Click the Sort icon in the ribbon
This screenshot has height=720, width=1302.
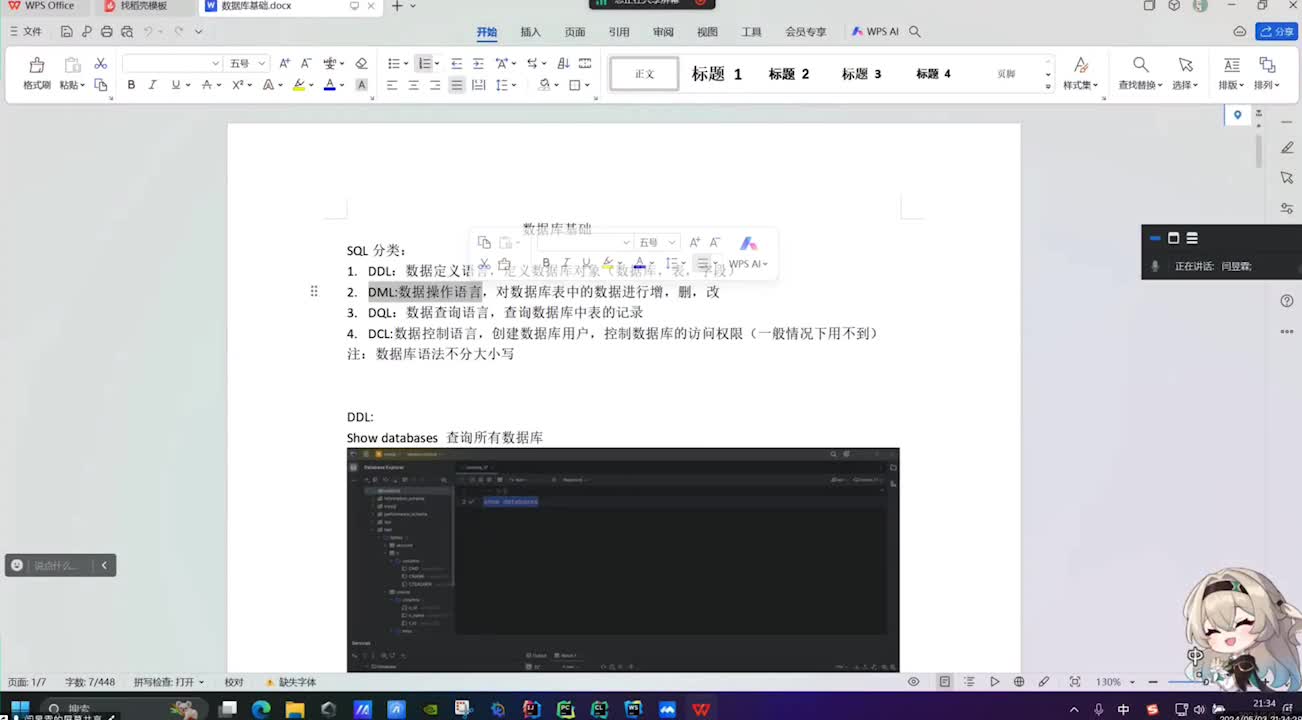point(563,64)
